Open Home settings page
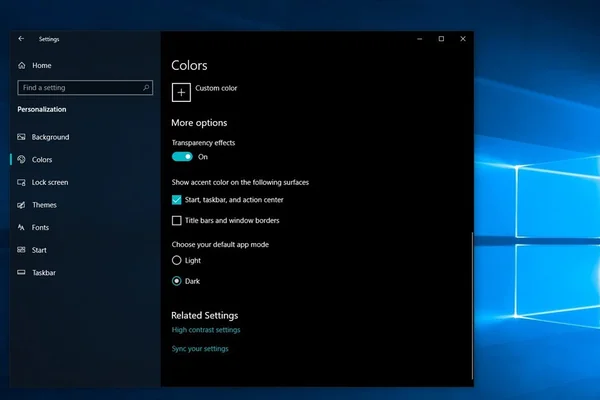The image size is (600, 400). click(x=42, y=65)
